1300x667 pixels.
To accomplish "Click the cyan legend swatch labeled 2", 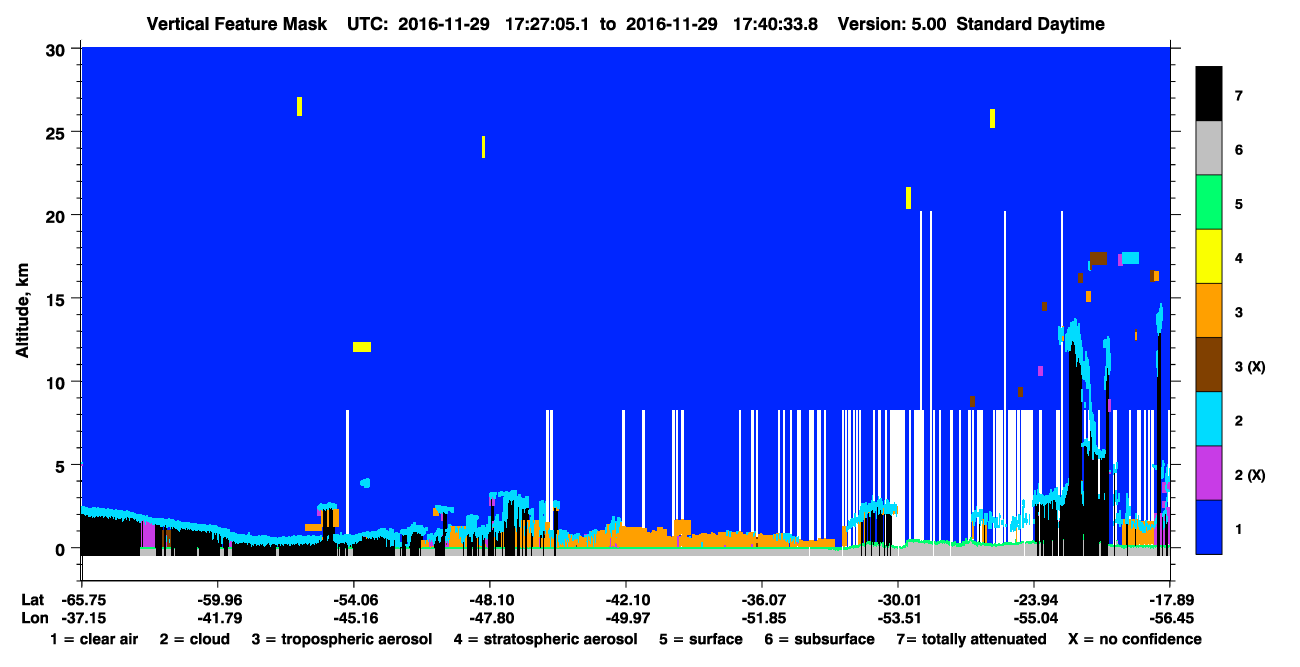I will pos(1209,418).
